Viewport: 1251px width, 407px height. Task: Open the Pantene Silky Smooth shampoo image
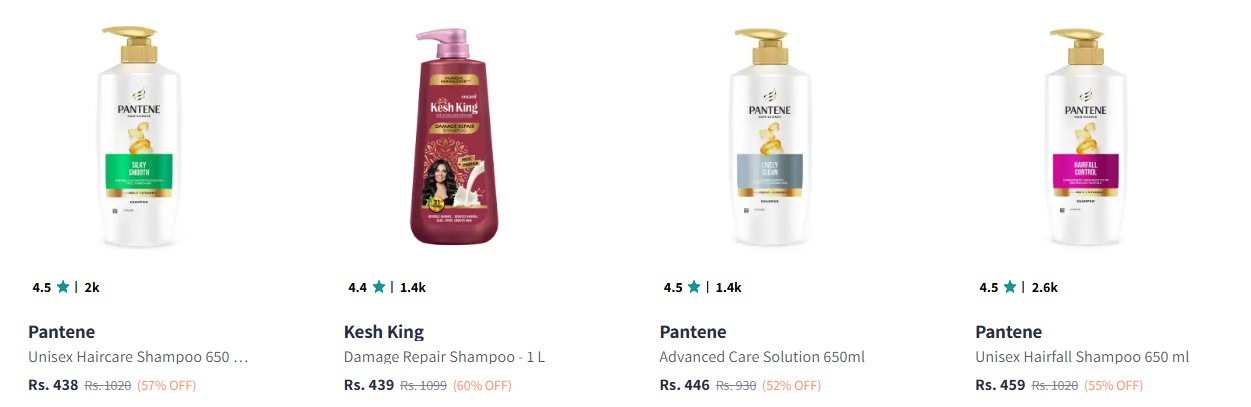[x=139, y=136]
